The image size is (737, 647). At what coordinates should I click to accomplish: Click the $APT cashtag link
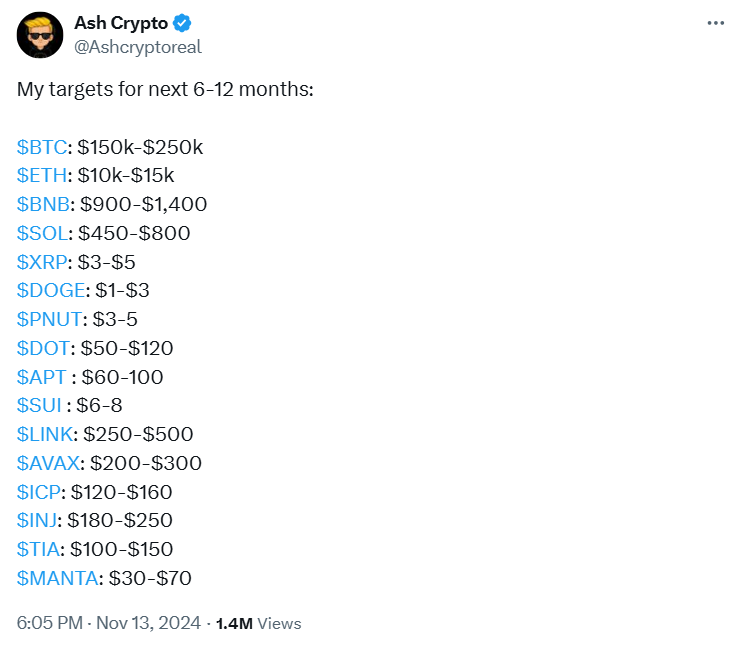point(41,377)
